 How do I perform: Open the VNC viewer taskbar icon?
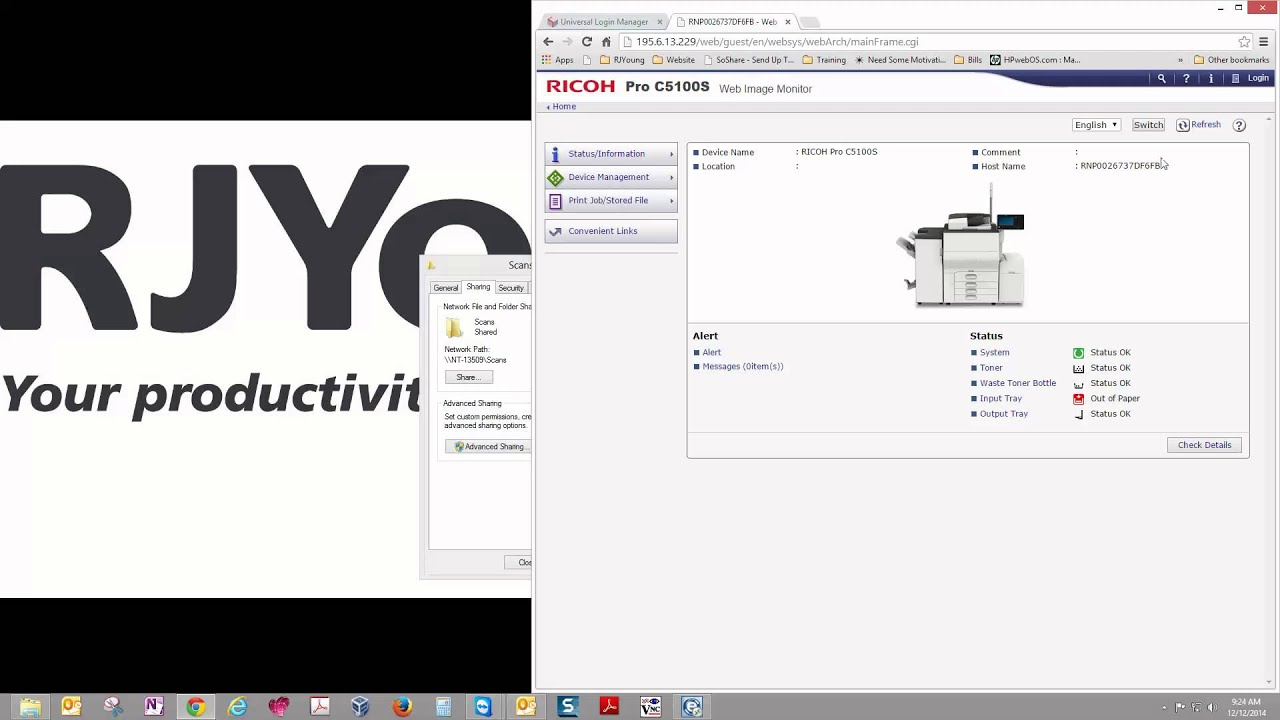point(650,707)
